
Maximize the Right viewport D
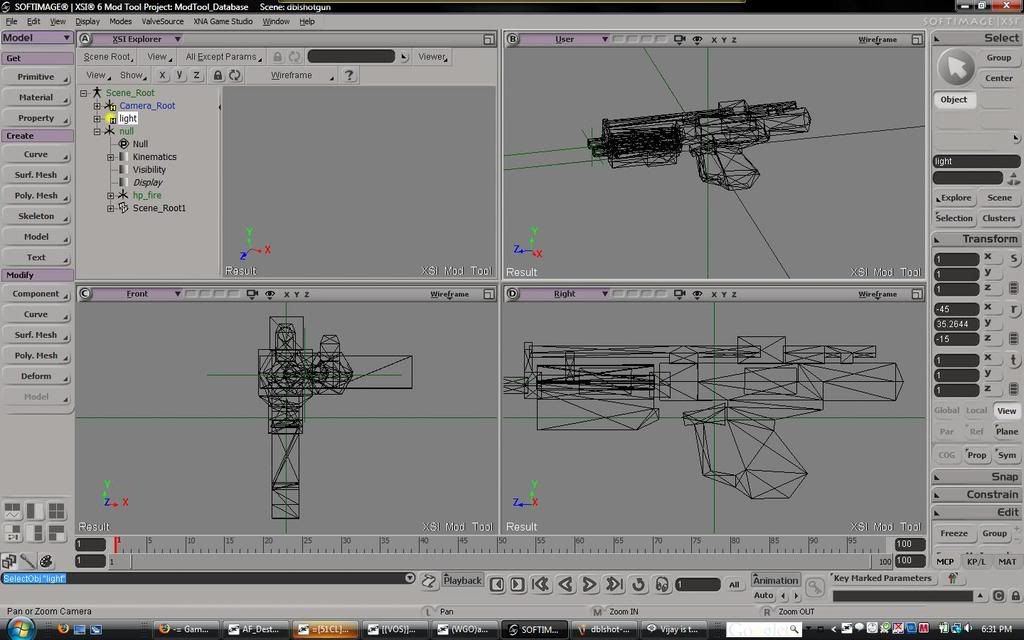(x=917, y=295)
